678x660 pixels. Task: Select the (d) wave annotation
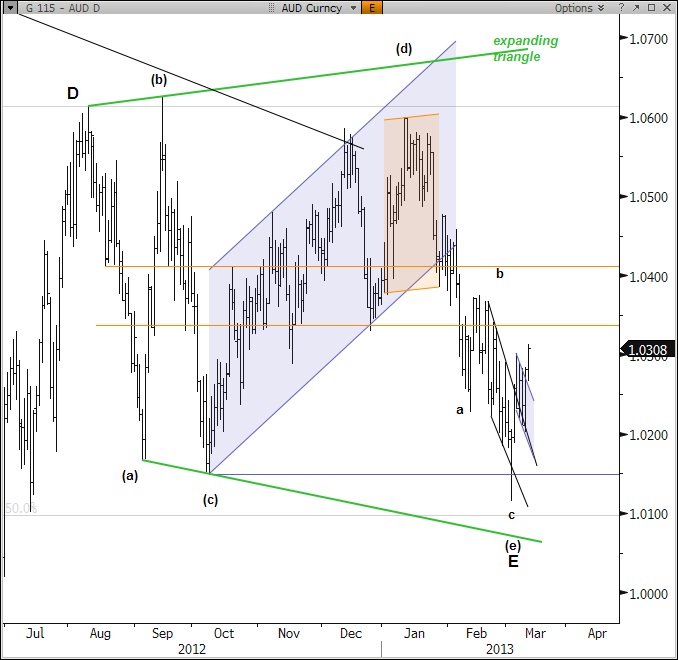(404, 48)
